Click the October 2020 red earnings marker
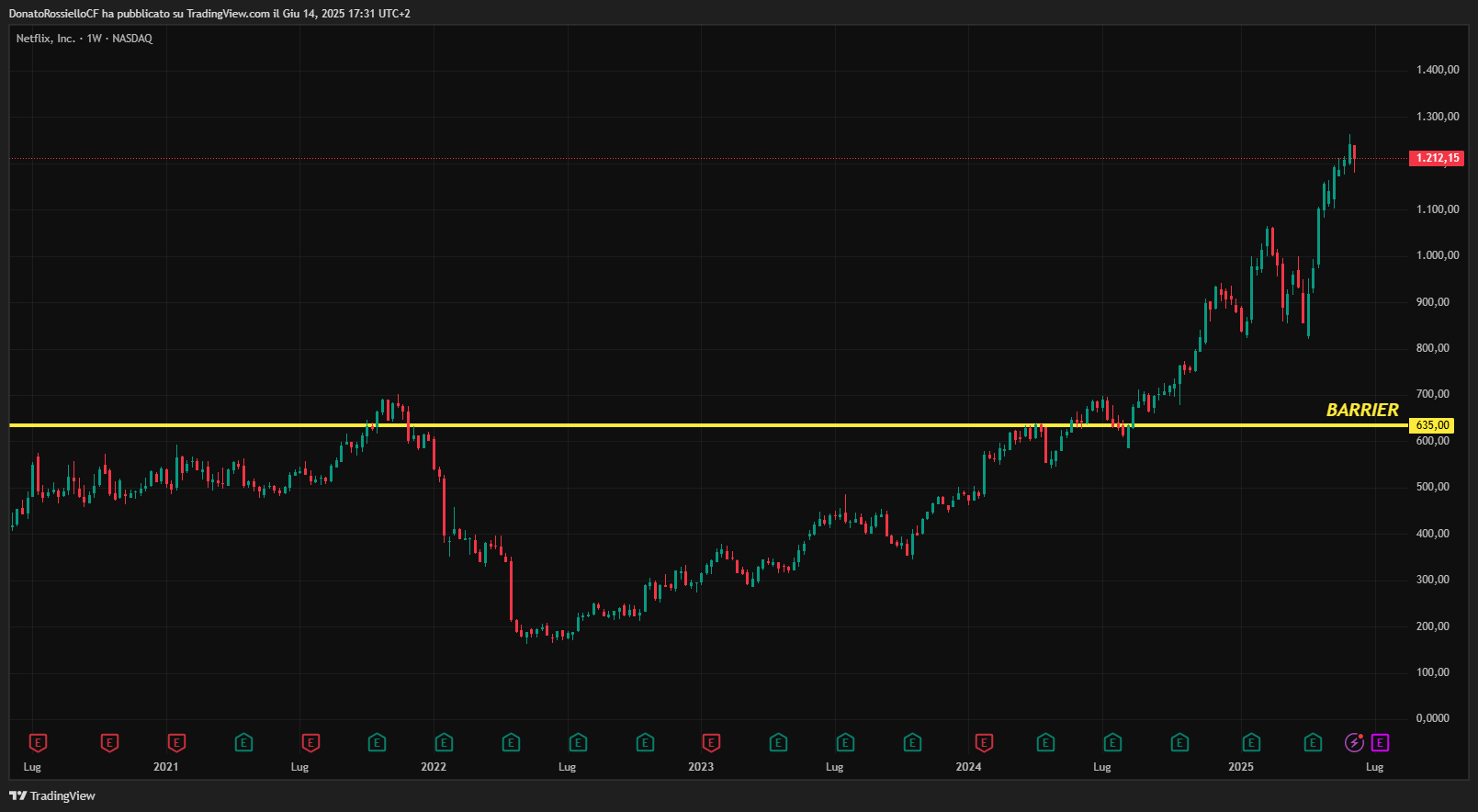Image resolution: width=1478 pixels, height=812 pixels. coord(109,742)
